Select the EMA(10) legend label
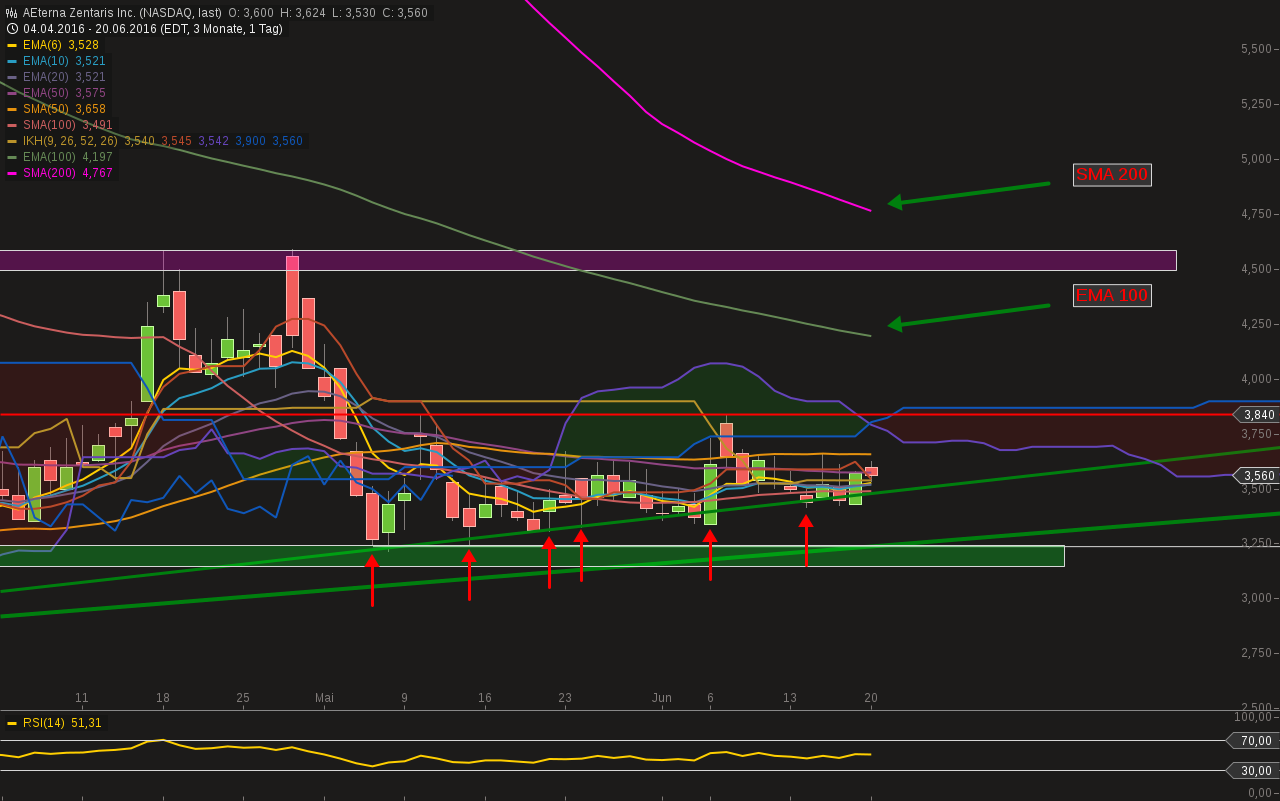 [46, 61]
